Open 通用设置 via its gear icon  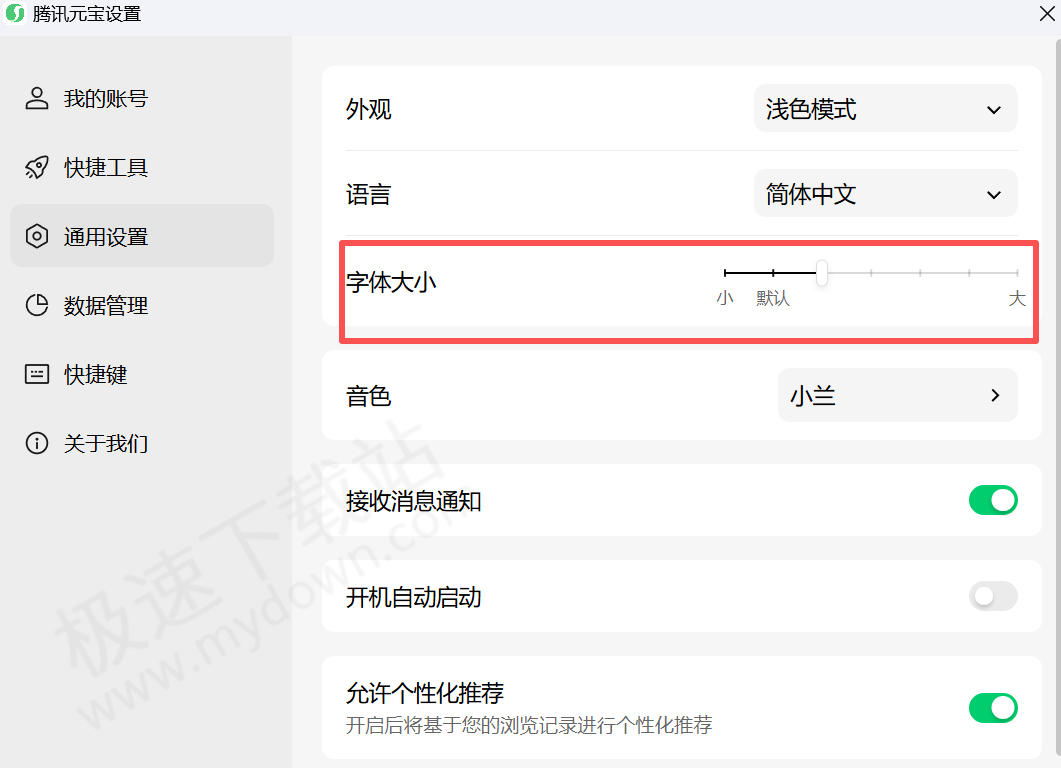36,236
